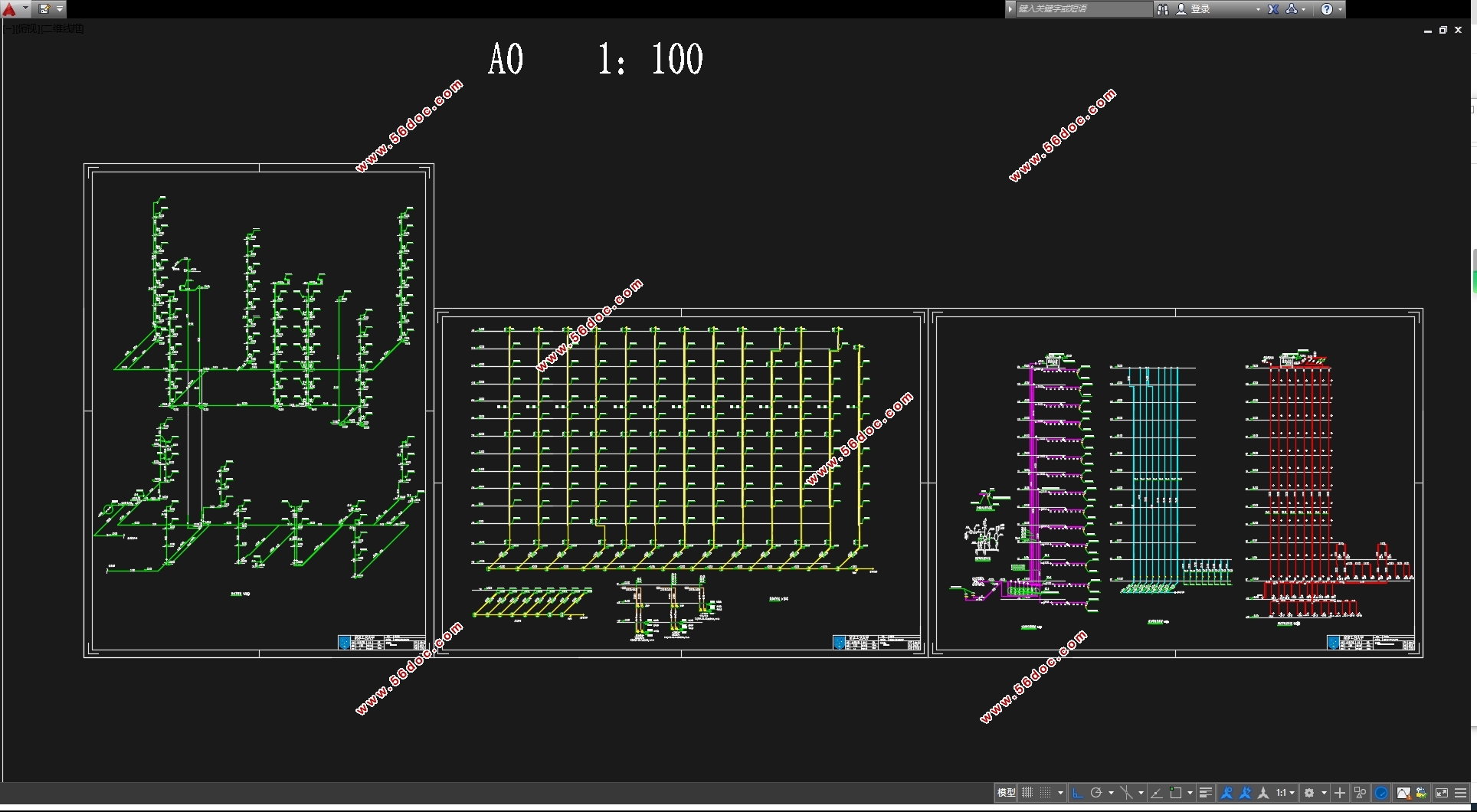Viewport: 1477px width, 812px height.
Task: Toggle the drawing grid display
Action: click(x=1027, y=793)
